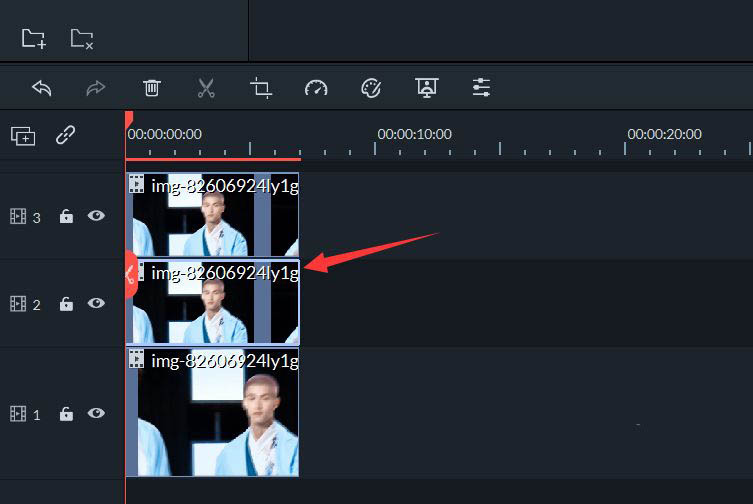Undo the last action

[42, 88]
